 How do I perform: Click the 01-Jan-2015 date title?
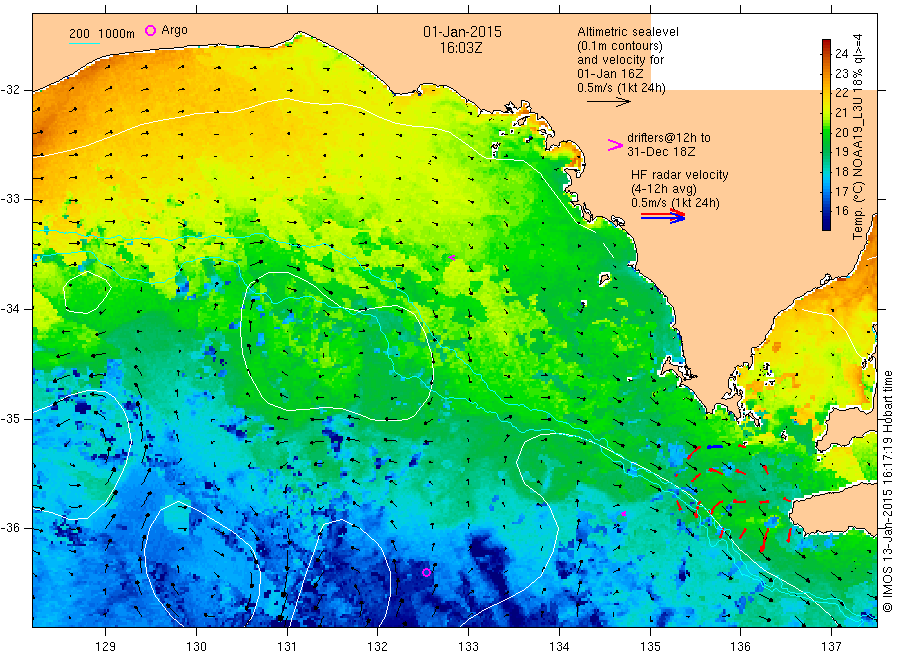pyautogui.click(x=462, y=32)
